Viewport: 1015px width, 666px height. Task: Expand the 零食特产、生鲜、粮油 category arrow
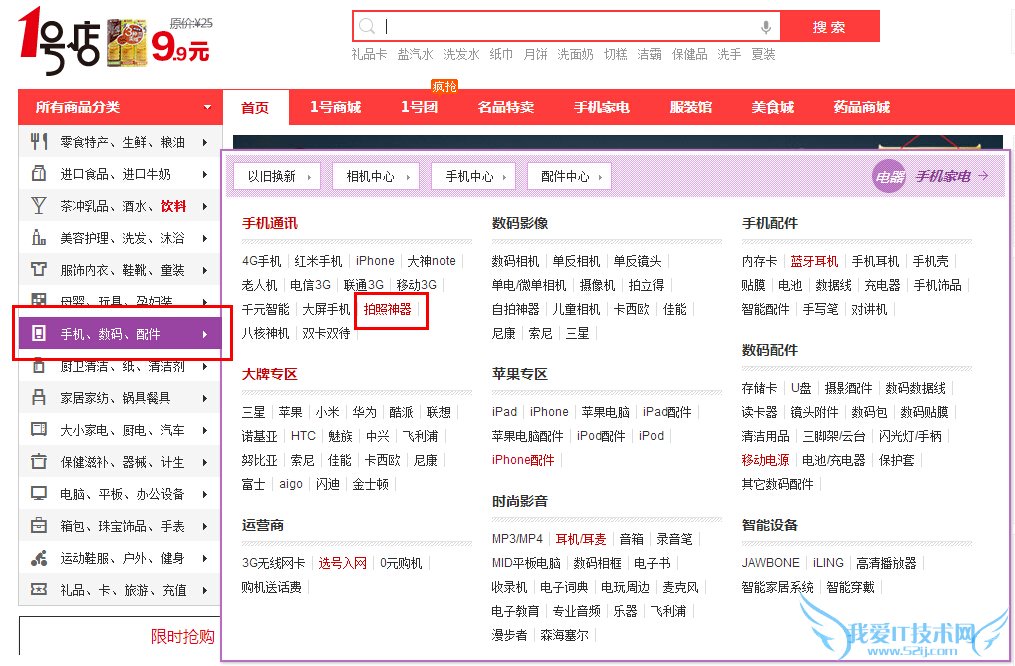(205, 142)
